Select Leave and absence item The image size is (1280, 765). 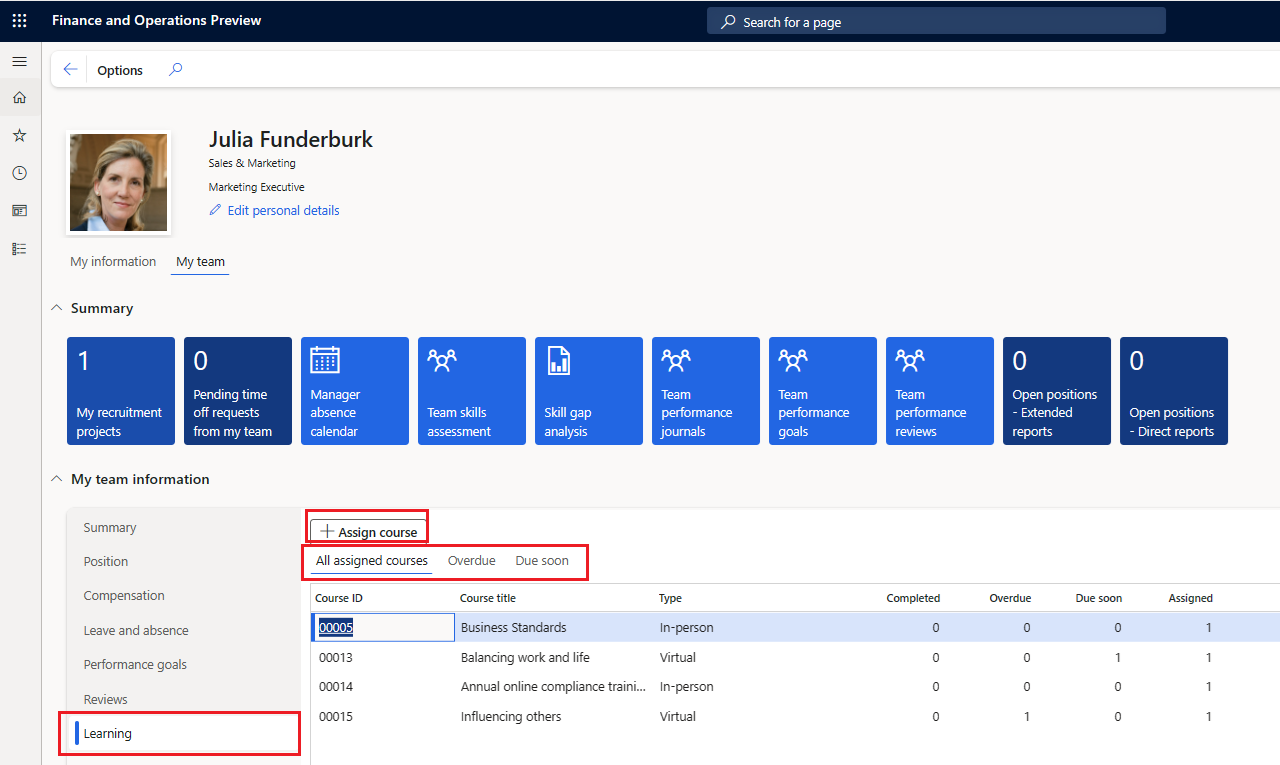pos(136,630)
